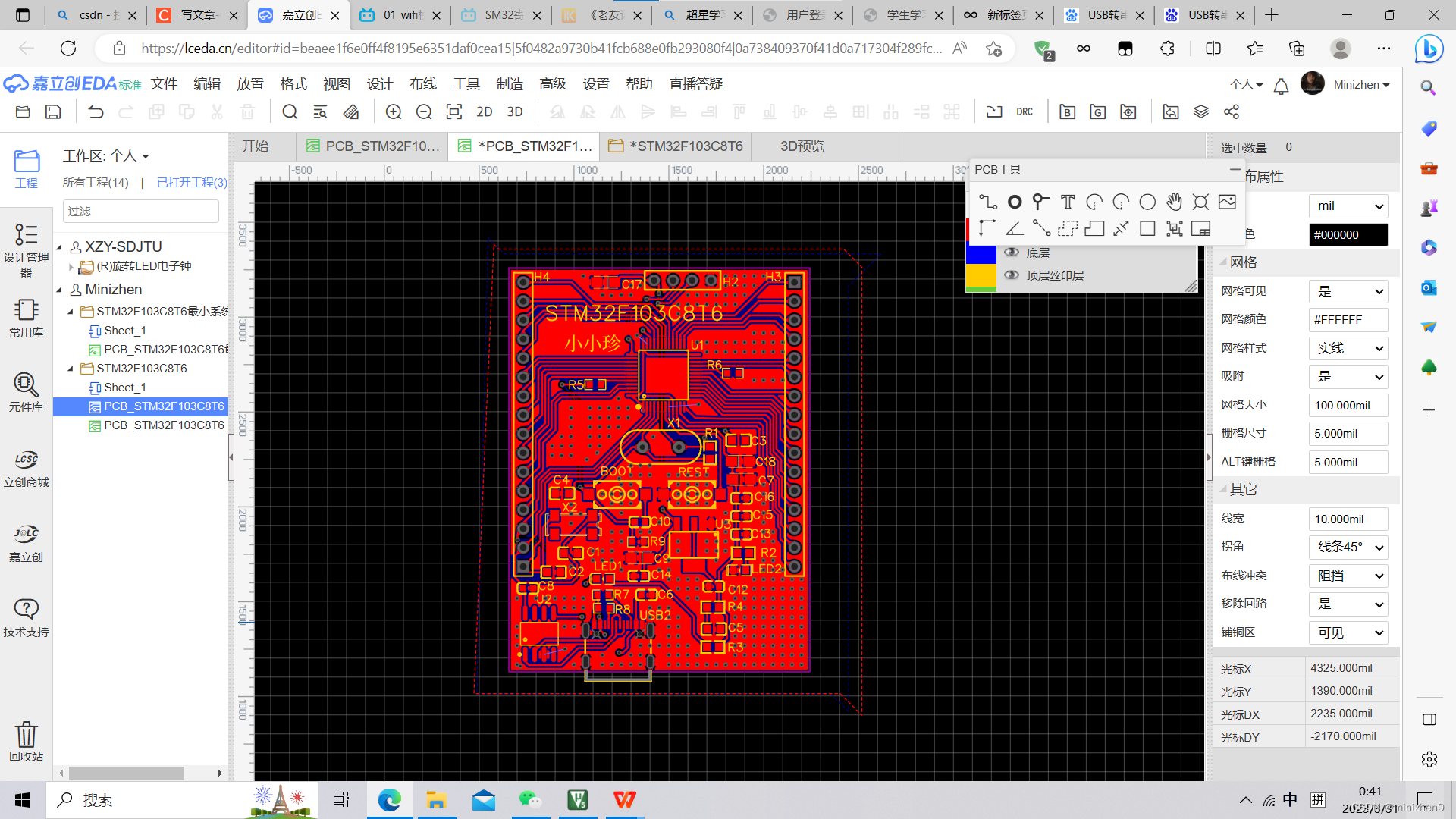1456x819 pixels.
Task: Select the pan hand tool in PCB工具
Action: (1174, 202)
